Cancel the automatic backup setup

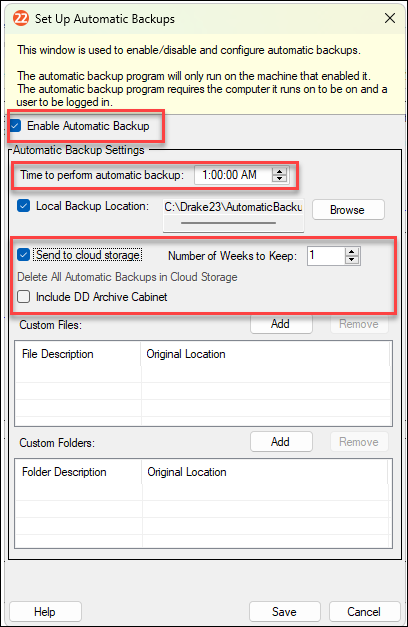click(x=364, y=612)
